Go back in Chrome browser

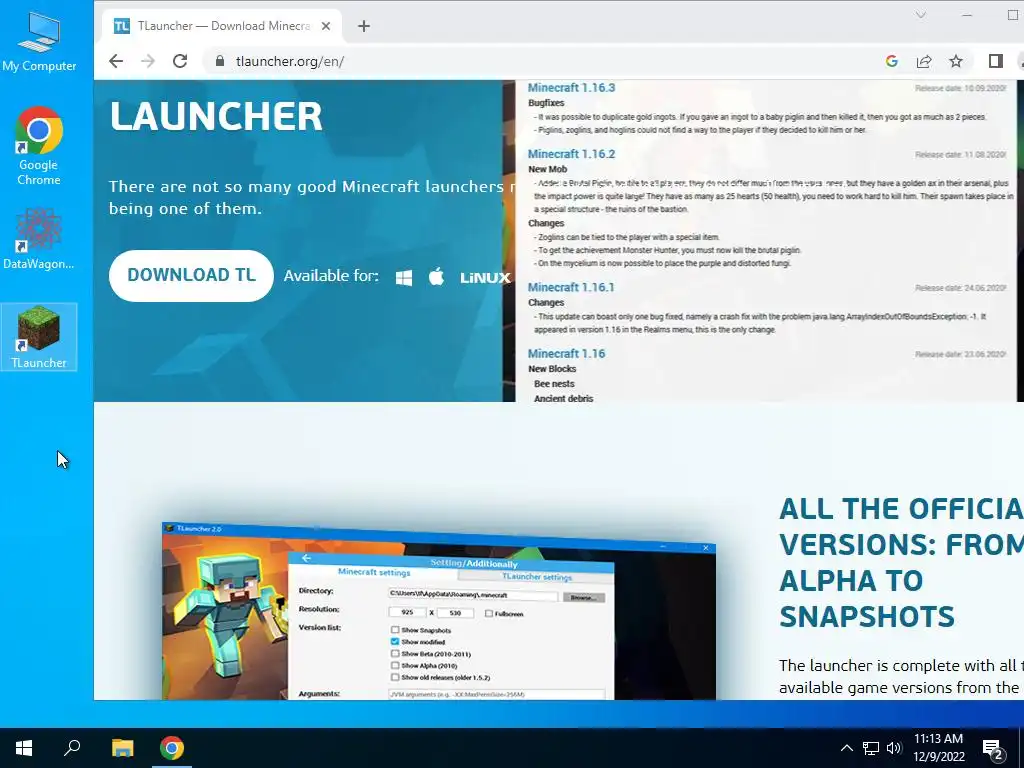116,61
